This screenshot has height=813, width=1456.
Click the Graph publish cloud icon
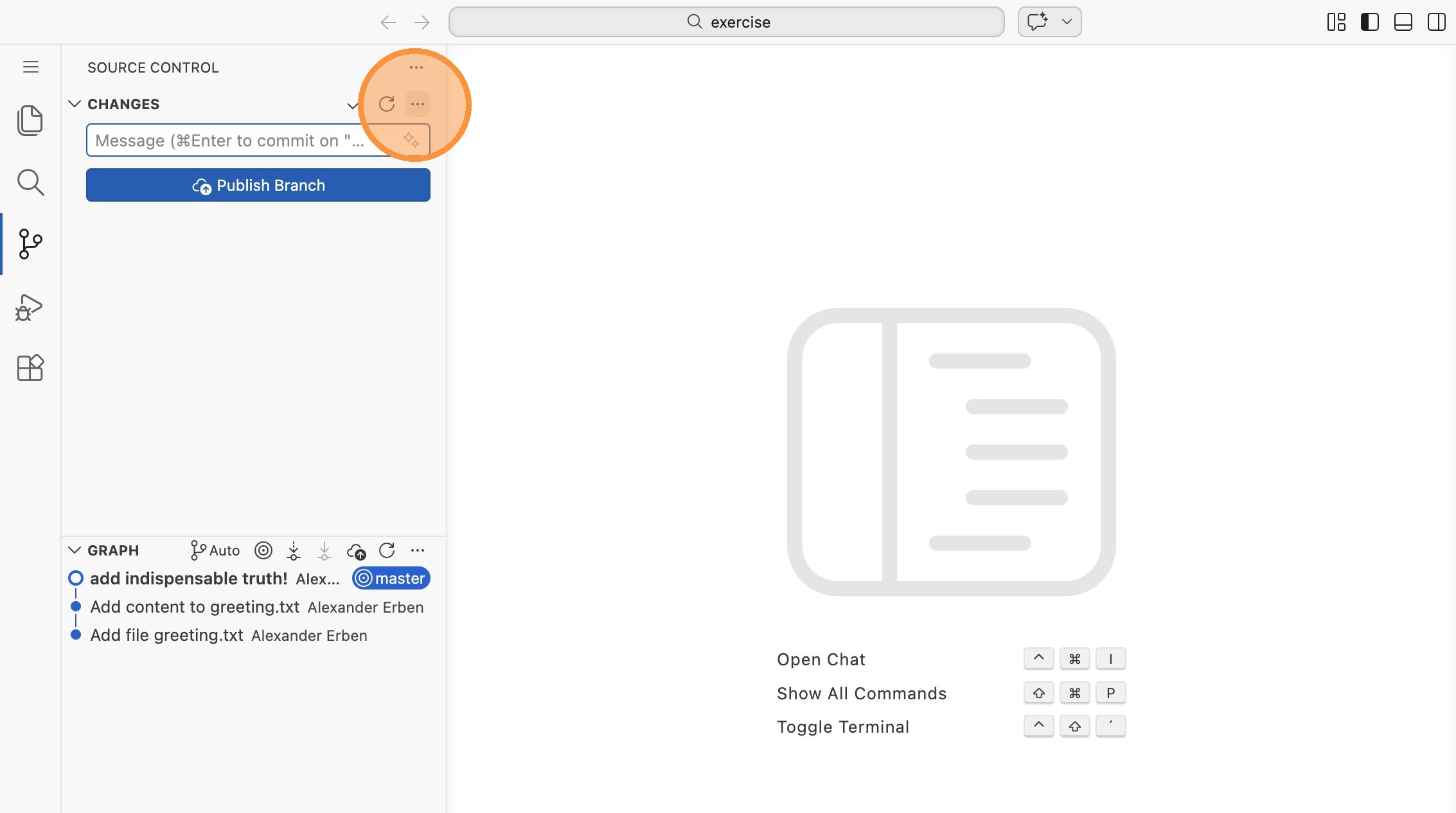356,551
